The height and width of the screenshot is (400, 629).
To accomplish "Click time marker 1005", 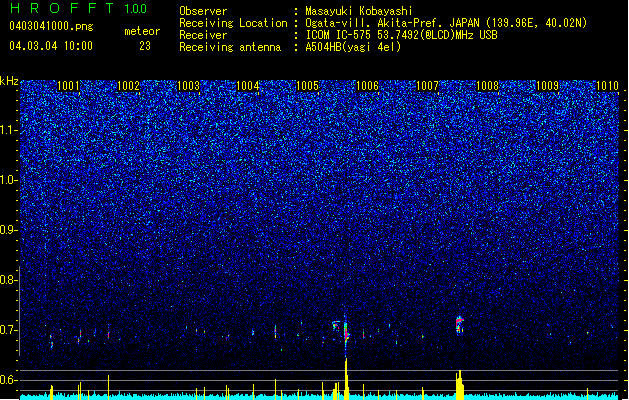I will 308,86.
